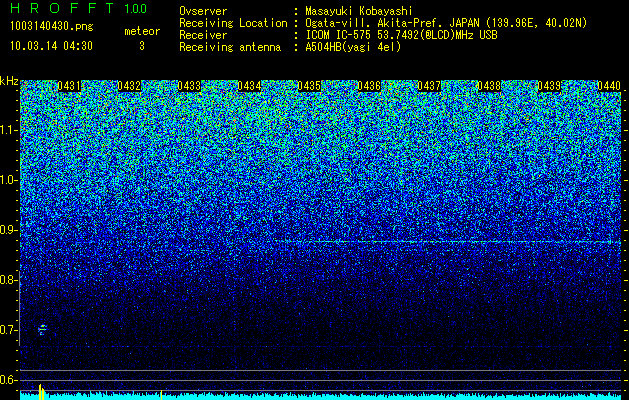Click the 0436 time marker
The image size is (629, 400).
(369, 86)
